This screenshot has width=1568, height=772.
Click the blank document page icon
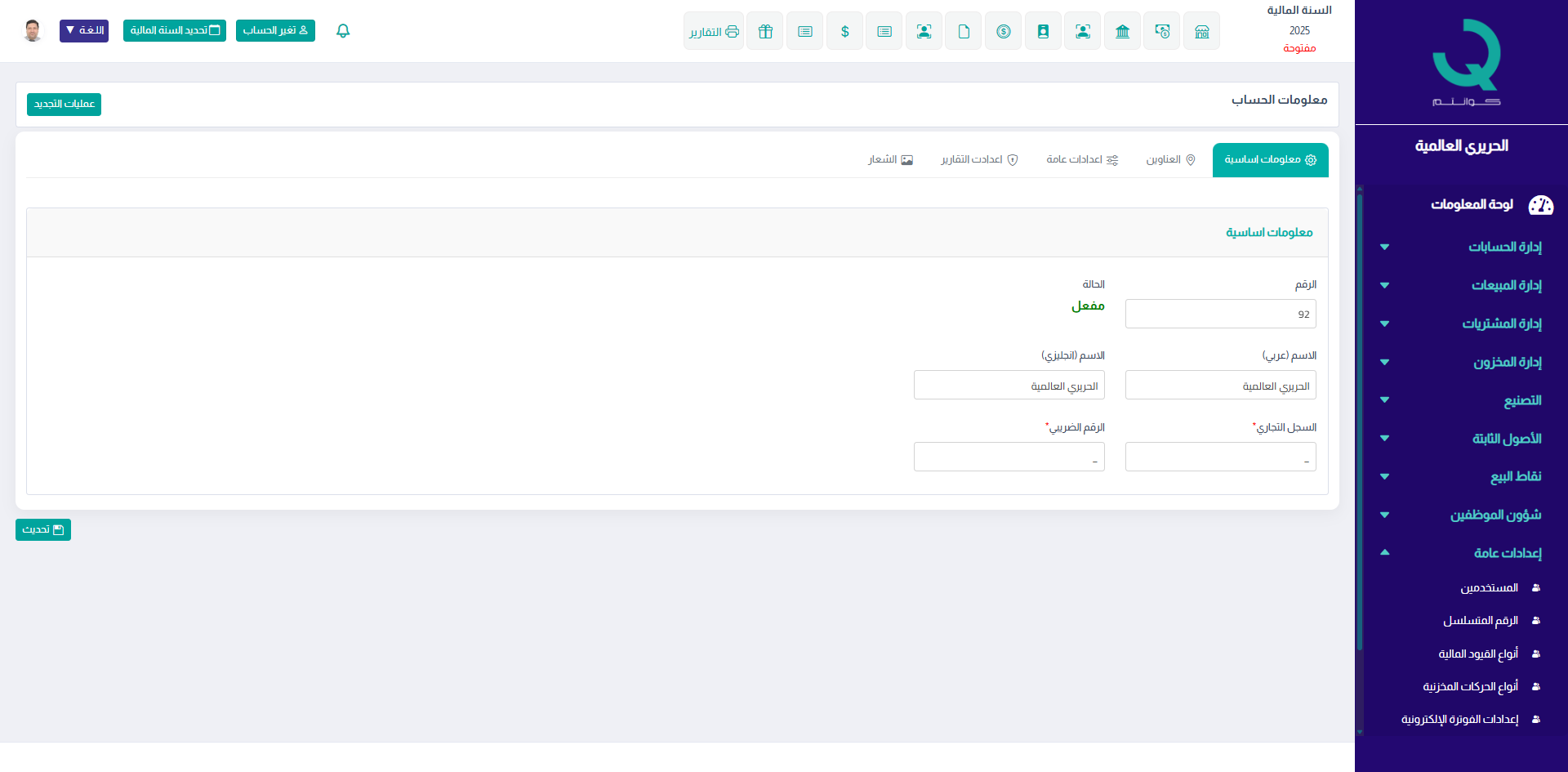[964, 31]
